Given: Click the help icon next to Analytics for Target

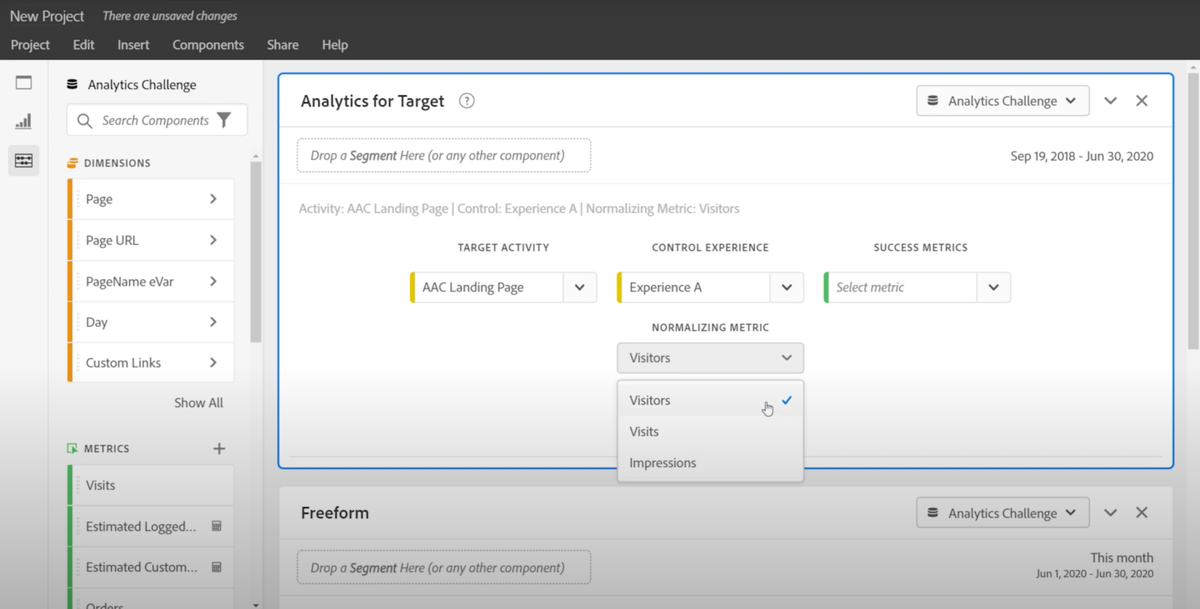Looking at the screenshot, I should pyautogui.click(x=466, y=101).
